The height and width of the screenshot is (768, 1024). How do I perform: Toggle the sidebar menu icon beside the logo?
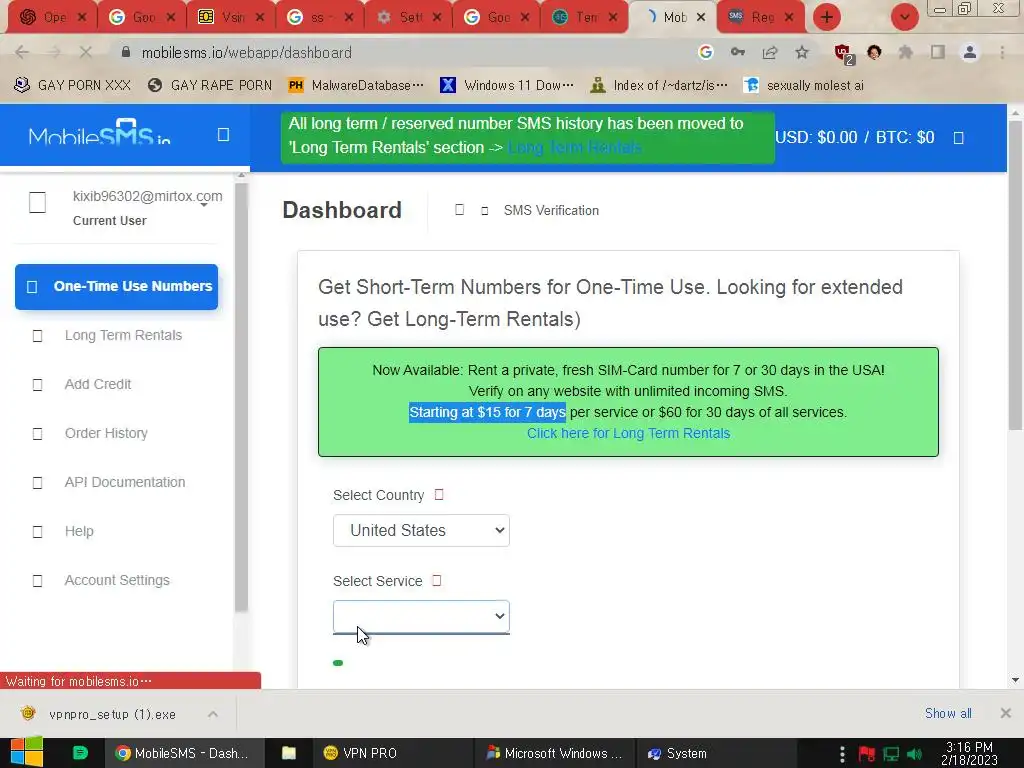[x=223, y=135]
